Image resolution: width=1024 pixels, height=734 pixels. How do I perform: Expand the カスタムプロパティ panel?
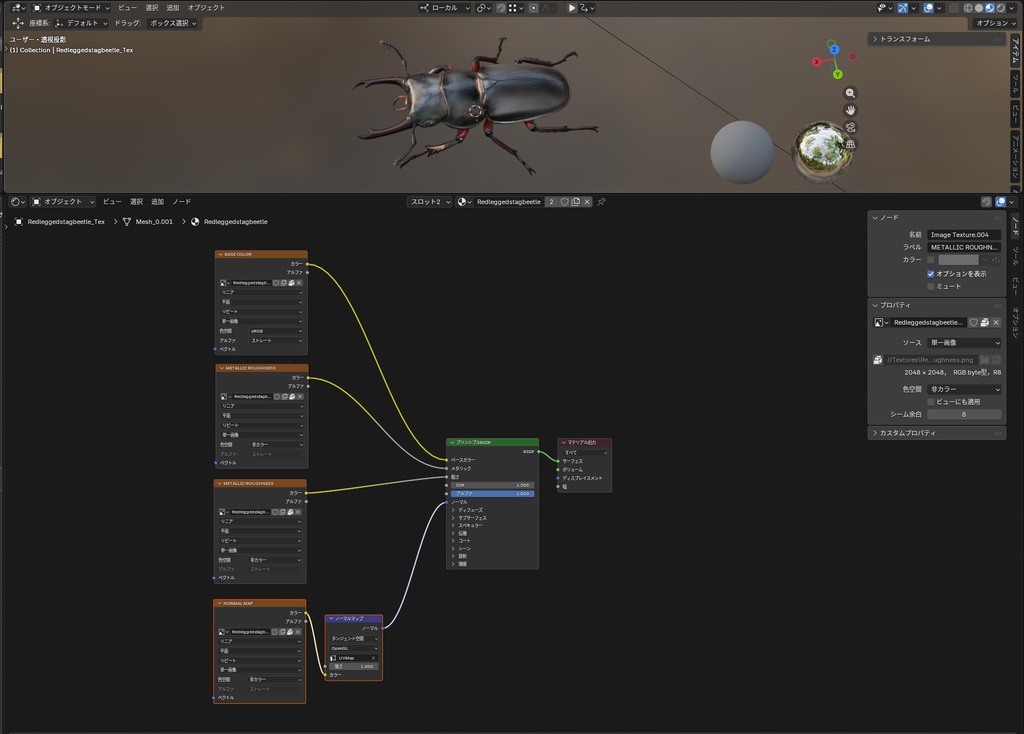point(936,433)
